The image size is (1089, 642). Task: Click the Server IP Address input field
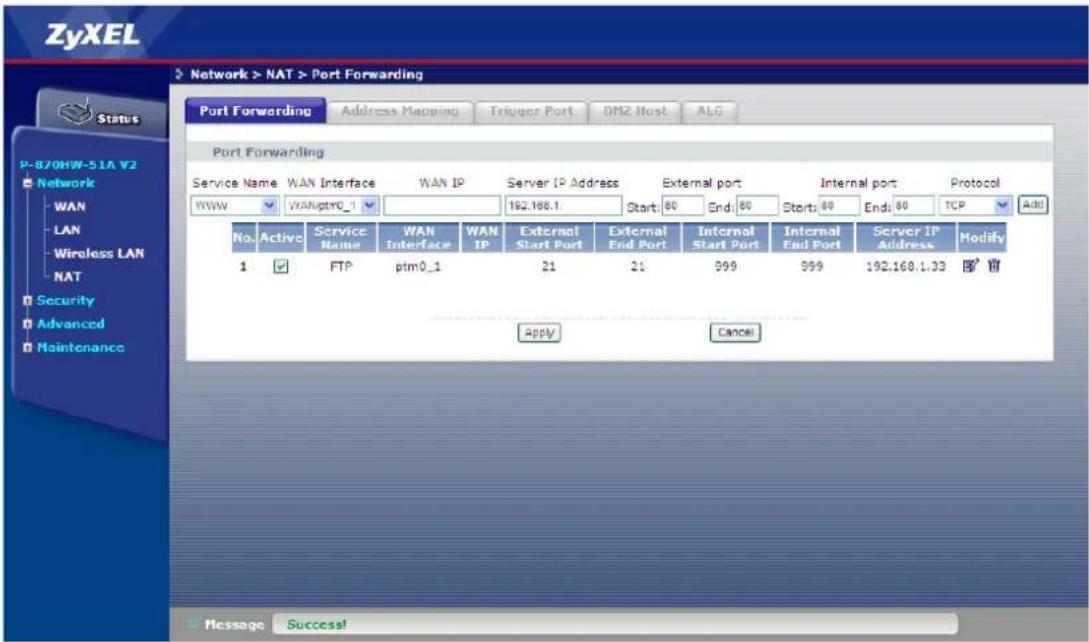coord(563,206)
